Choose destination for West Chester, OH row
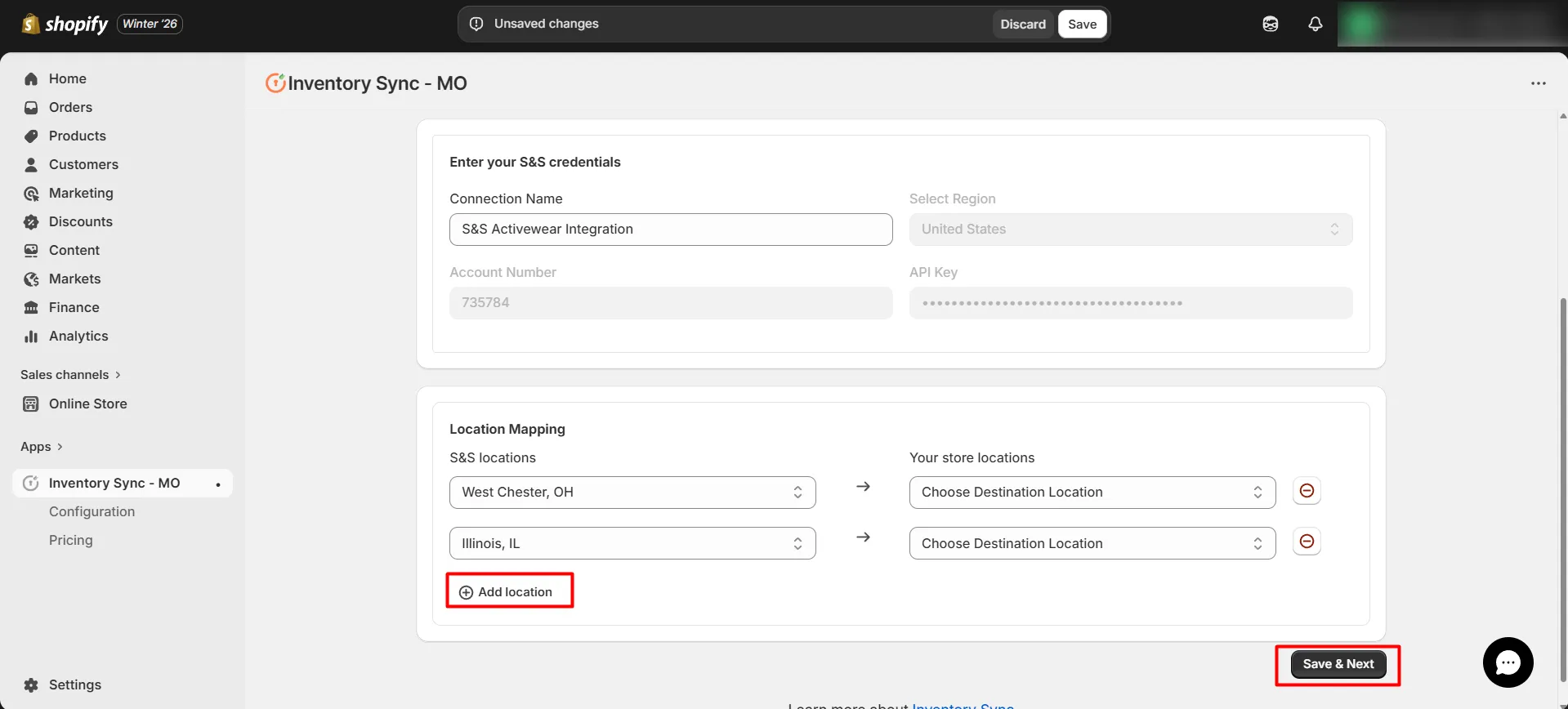The height and width of the screenshot is (709, 1568). point(1092,493)
